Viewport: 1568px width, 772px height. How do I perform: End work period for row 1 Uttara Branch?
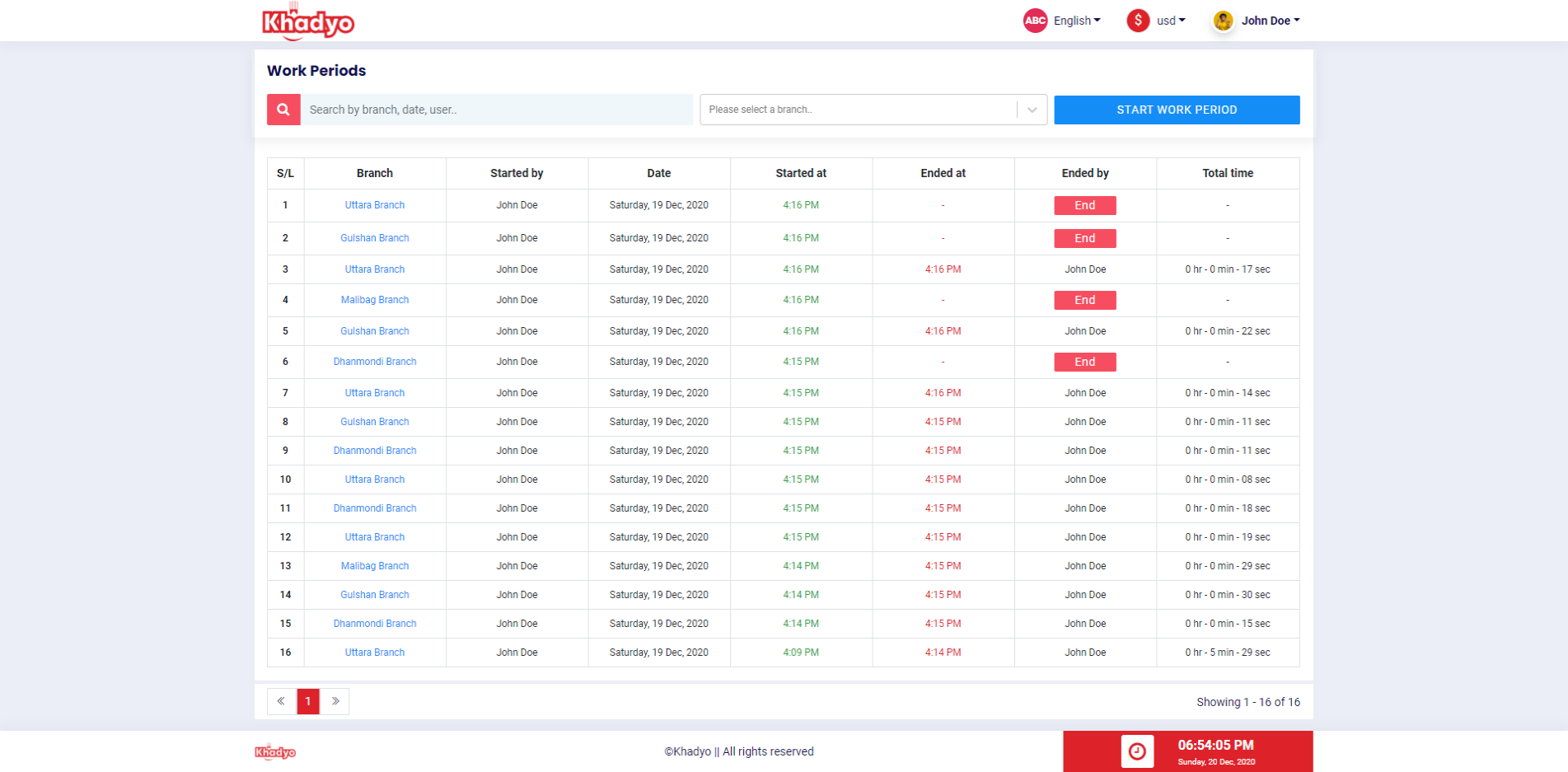coord(1085,205)
